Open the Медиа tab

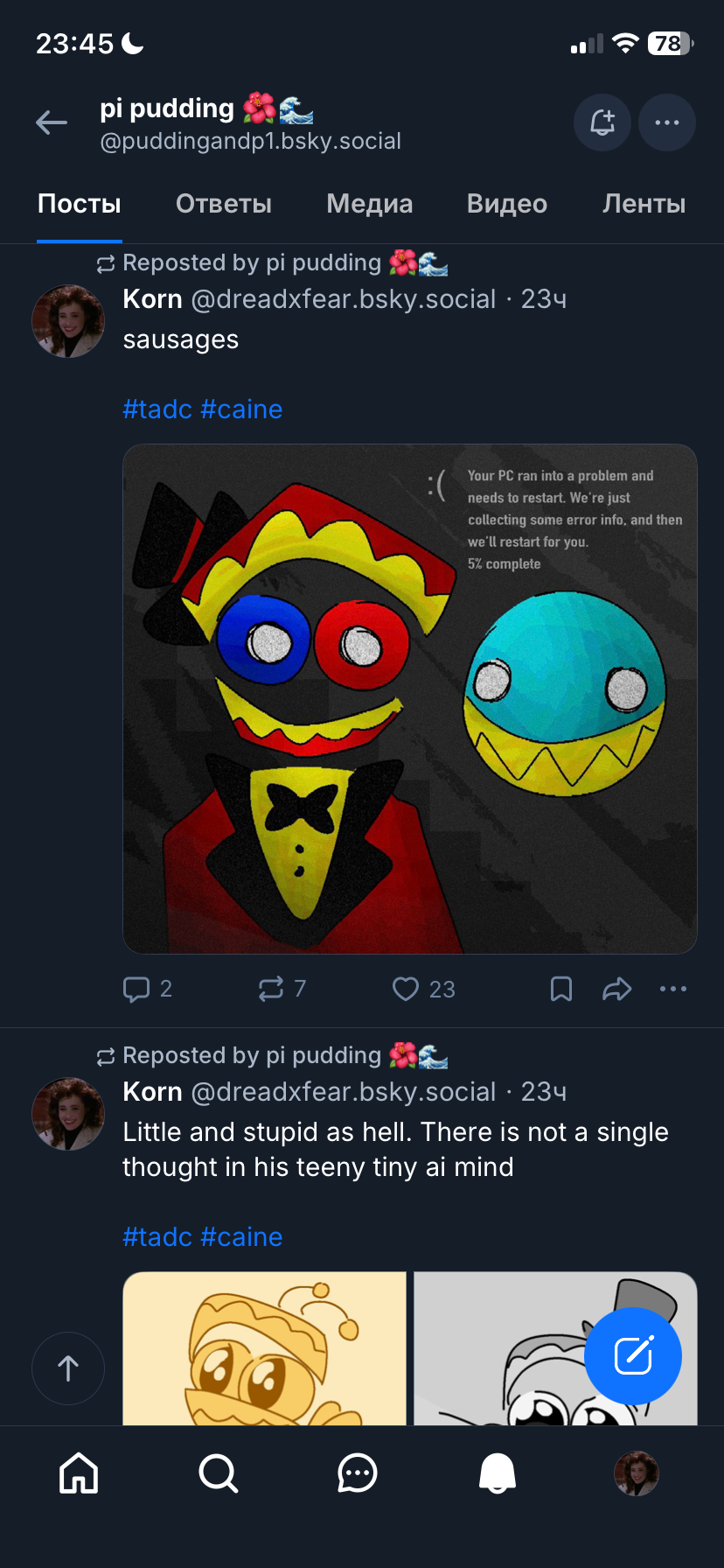(369, 204)
